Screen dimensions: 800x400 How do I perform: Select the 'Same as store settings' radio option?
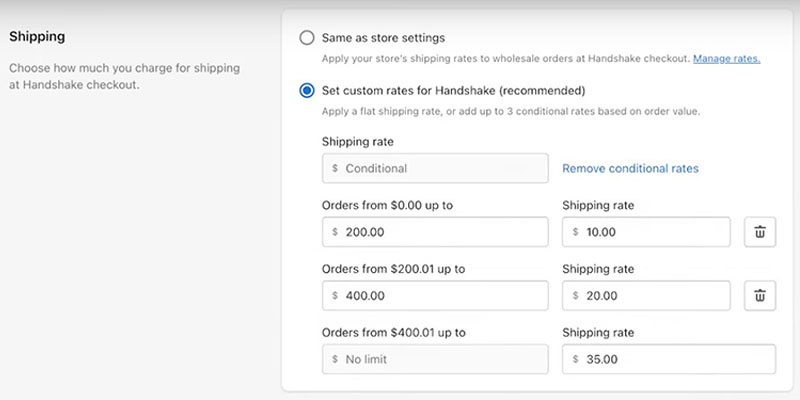(x=307, y=38)
